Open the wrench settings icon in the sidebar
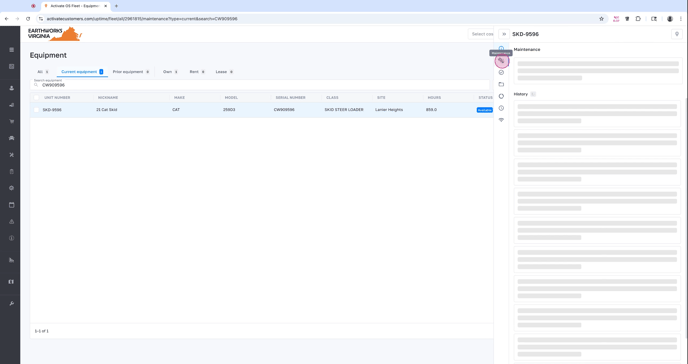 (x=11, y=303)
